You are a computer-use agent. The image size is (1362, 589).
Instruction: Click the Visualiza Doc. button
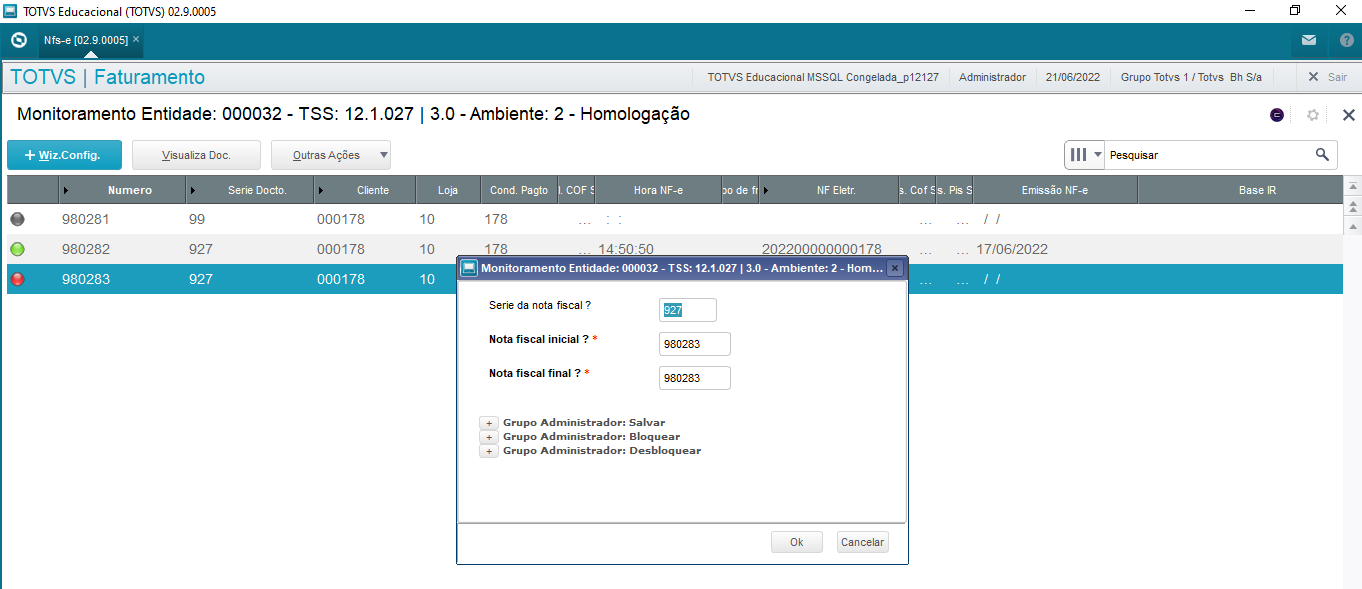click(196, 155)
